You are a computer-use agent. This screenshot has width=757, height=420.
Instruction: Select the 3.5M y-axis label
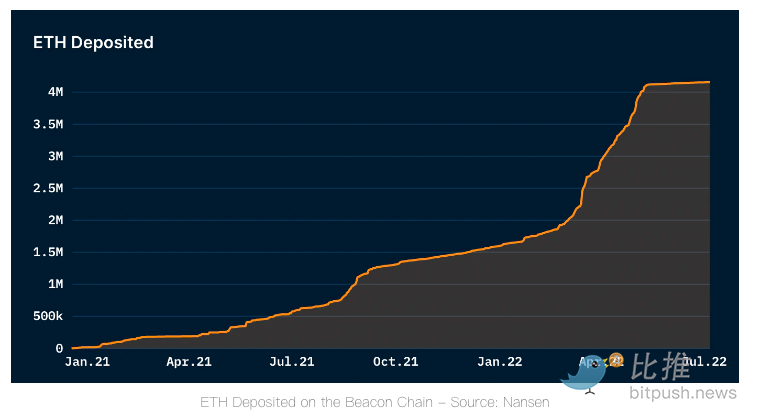(x=48, y=125)
